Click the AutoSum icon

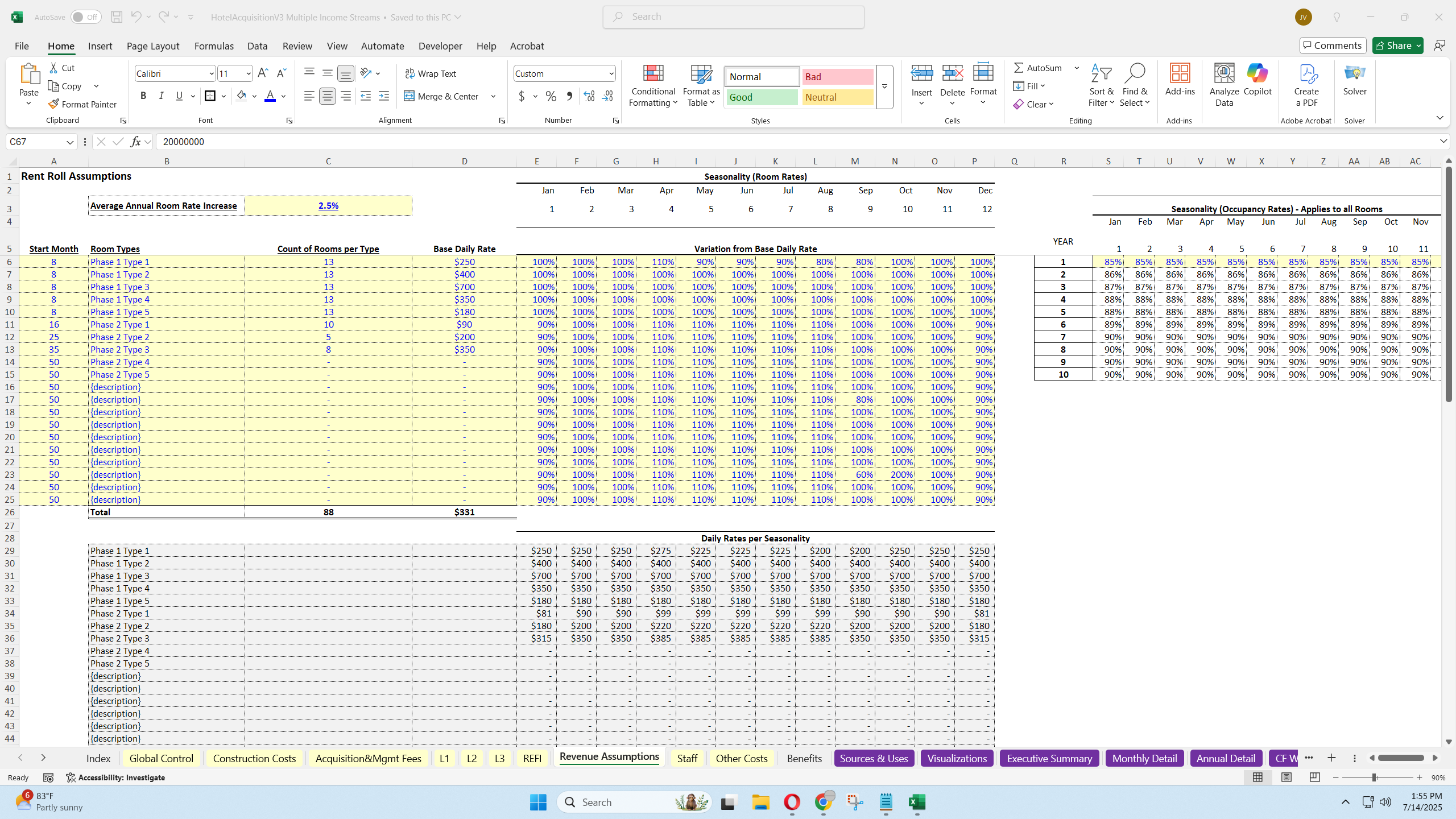[x=1019, y=67]
